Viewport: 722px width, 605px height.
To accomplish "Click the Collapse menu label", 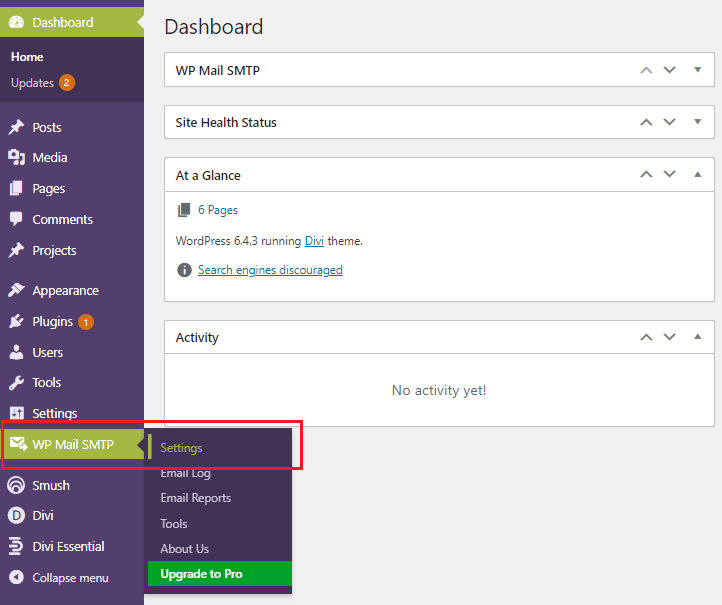I will [x=70, y=578].
